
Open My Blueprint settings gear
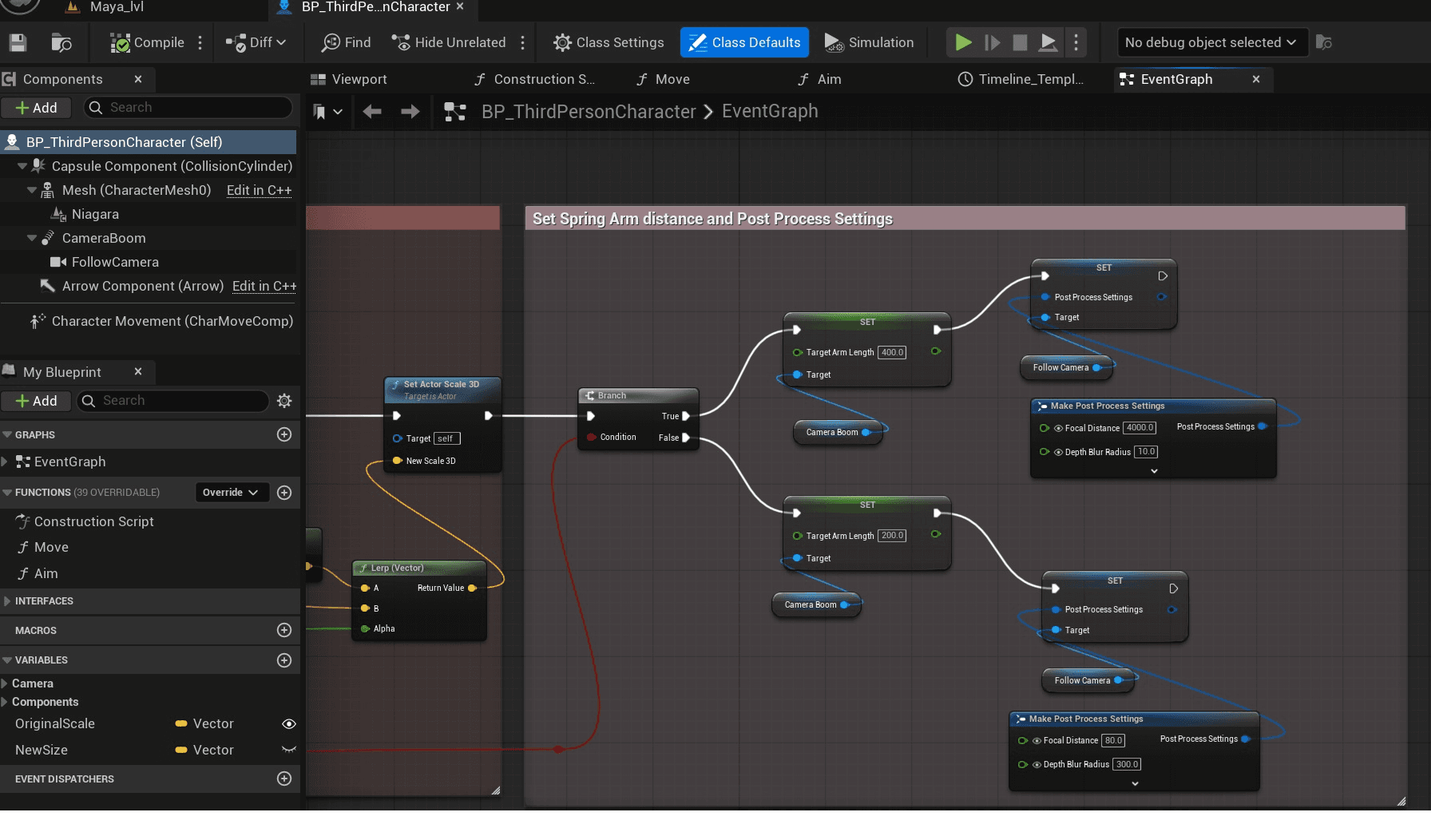[284, 401]
